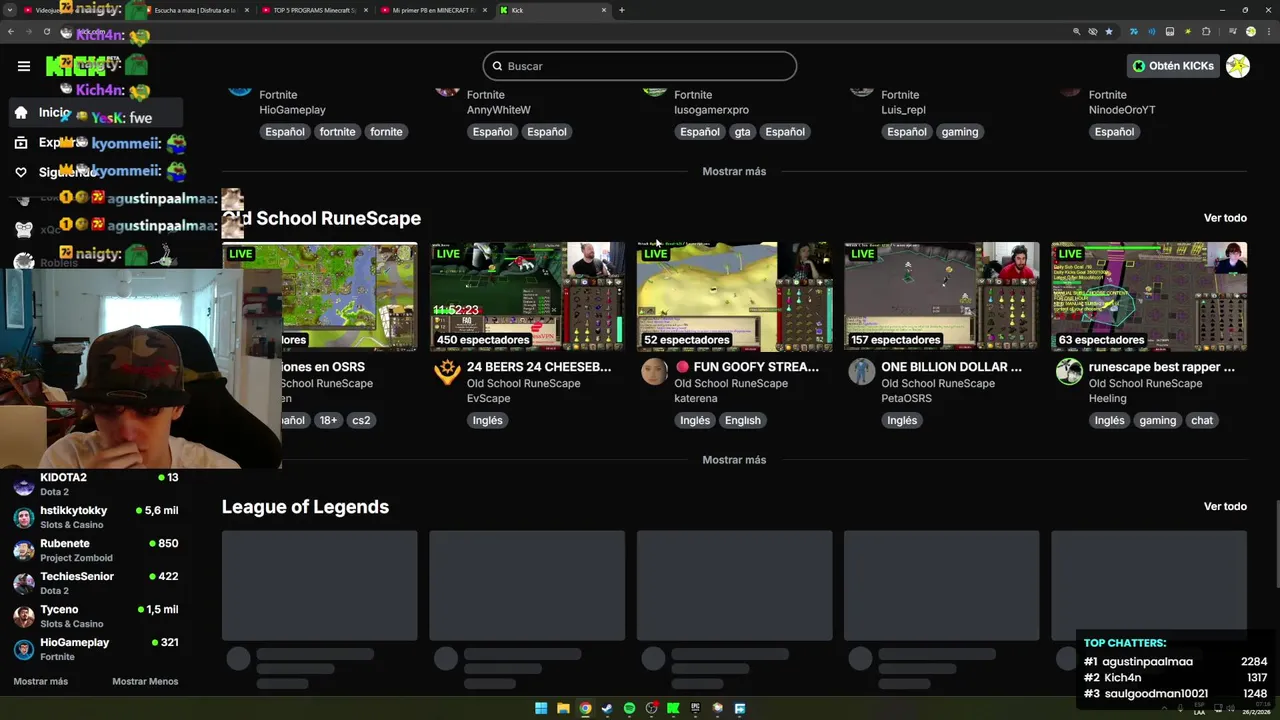Click the Chrome bookmark star icon
Screen dimensions: 1280x720
click(x=1108, y=32)
